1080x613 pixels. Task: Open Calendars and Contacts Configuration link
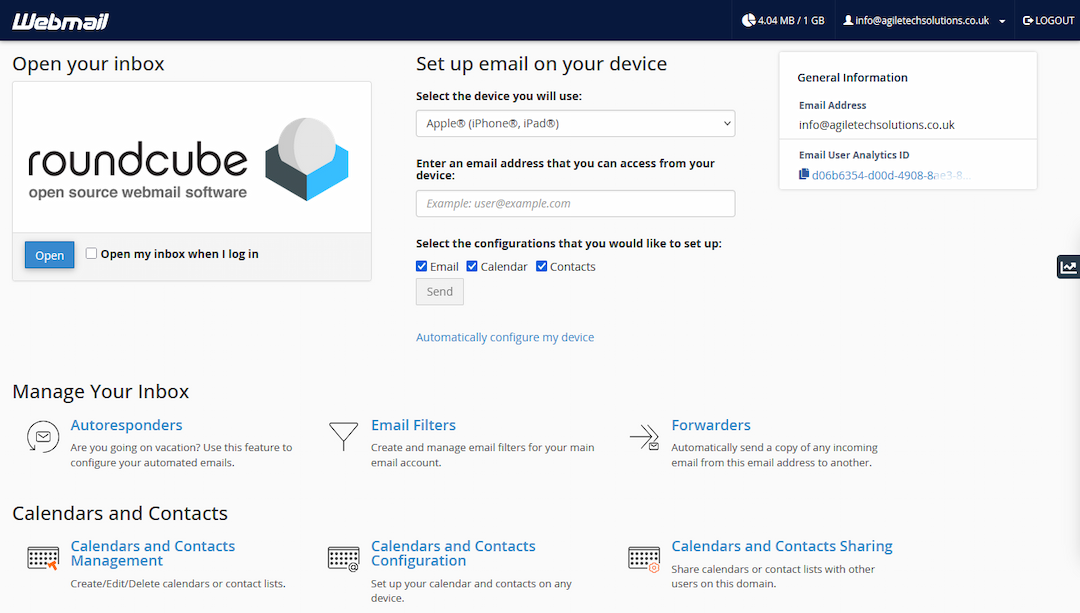pyautogui.click(x=453, y=553)
